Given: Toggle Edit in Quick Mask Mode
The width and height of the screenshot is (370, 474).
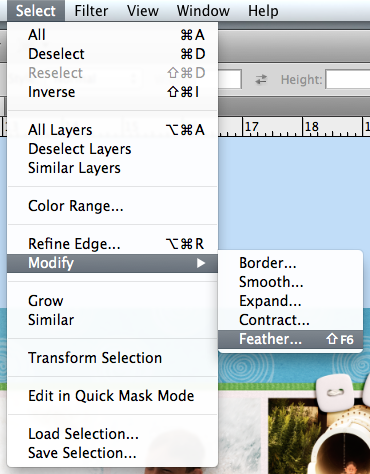Looking at the screenshot, I should (x=112, y=396).
